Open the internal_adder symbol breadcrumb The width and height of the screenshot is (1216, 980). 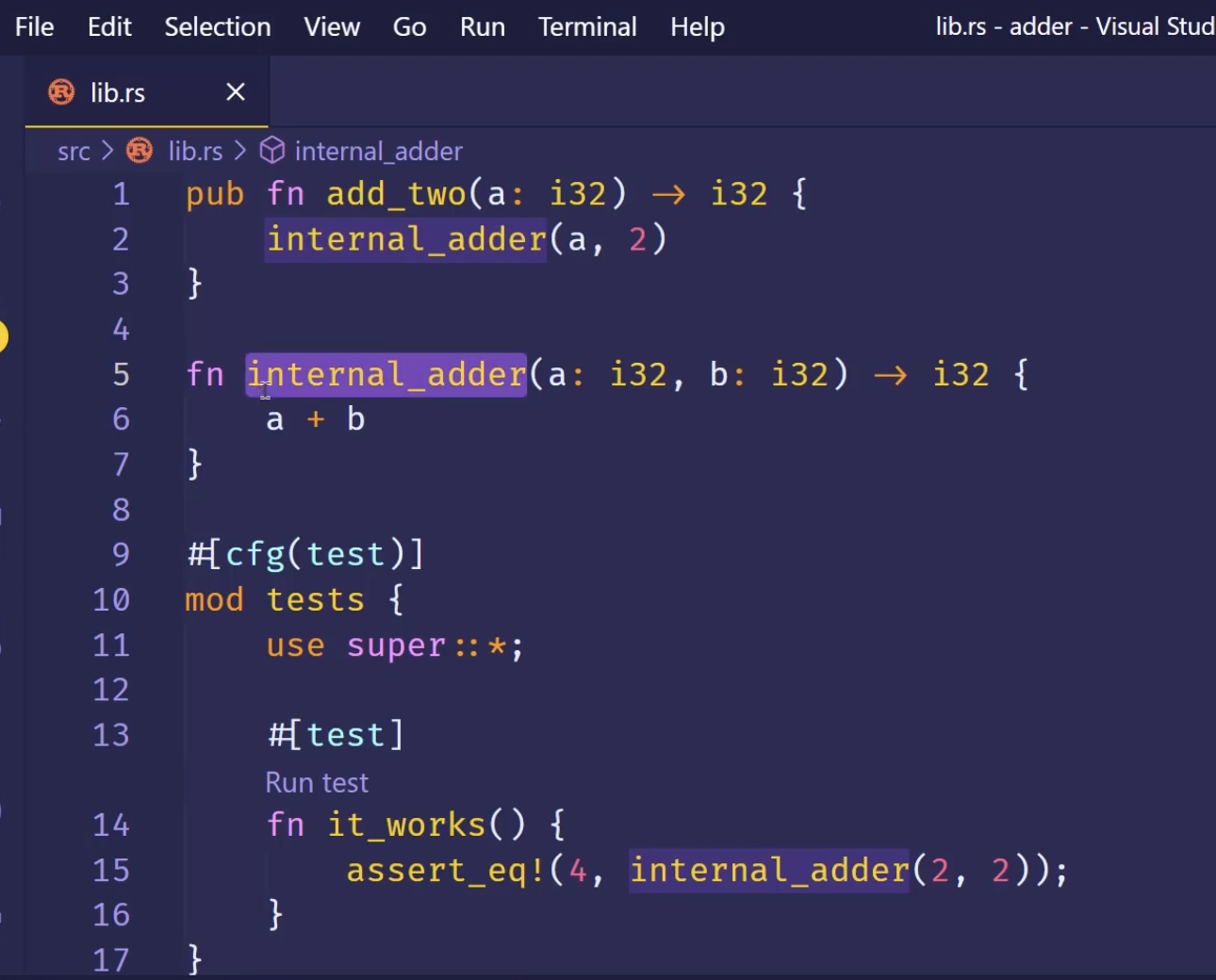point(378,151)
